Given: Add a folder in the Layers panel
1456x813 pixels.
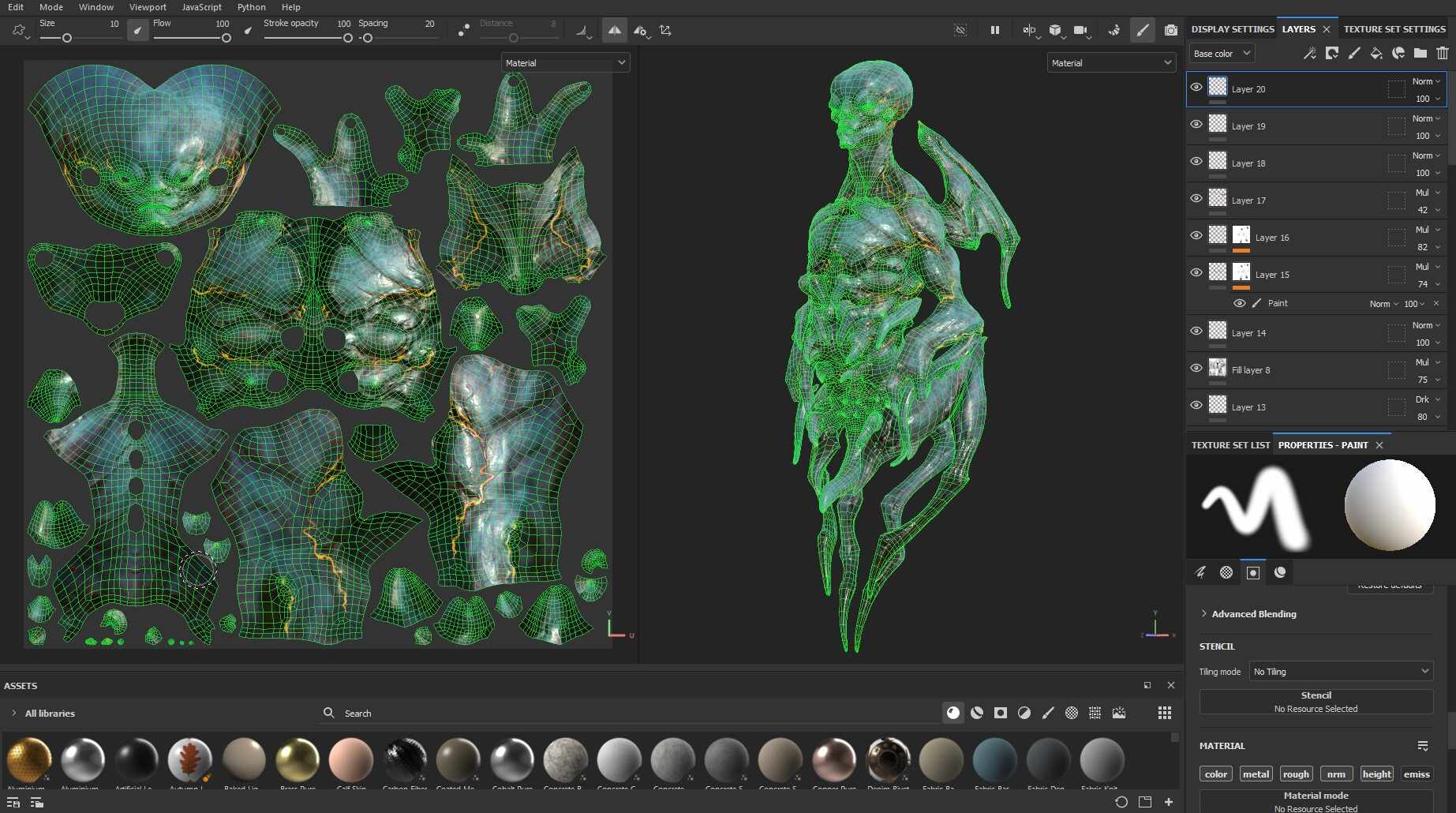Looking at the screenshot, I should [x=1420, y=53].
